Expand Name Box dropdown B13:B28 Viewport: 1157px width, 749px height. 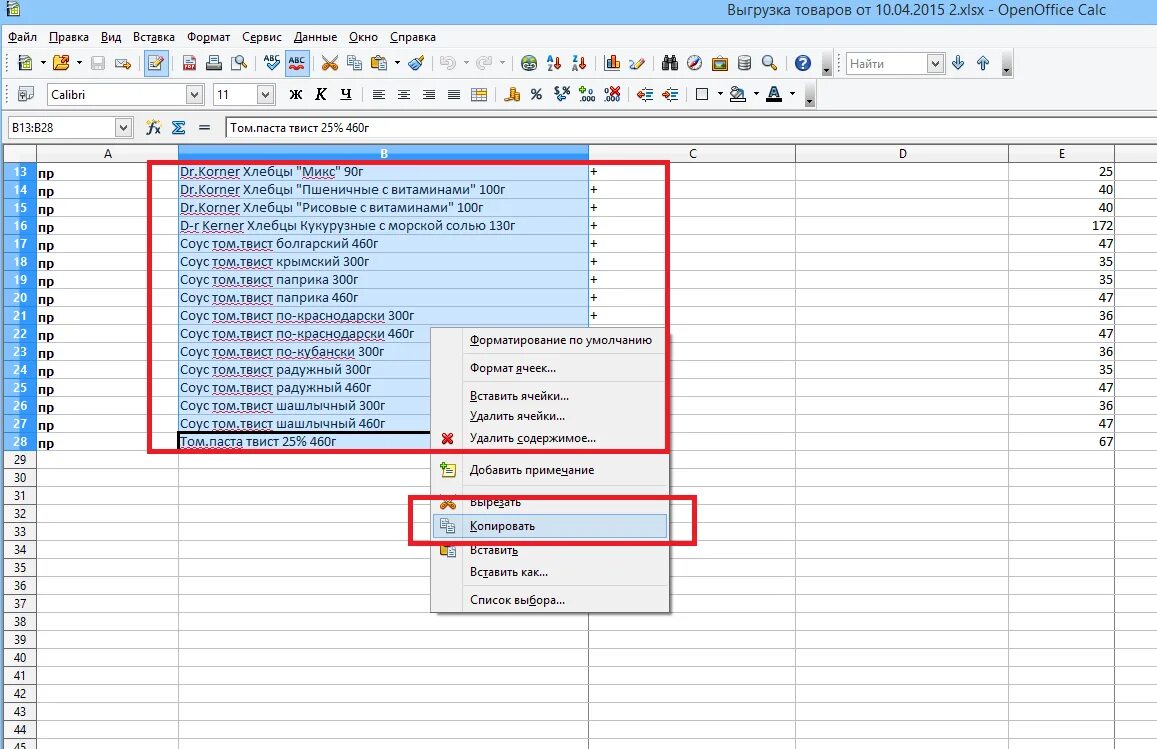tap(123, 128)
